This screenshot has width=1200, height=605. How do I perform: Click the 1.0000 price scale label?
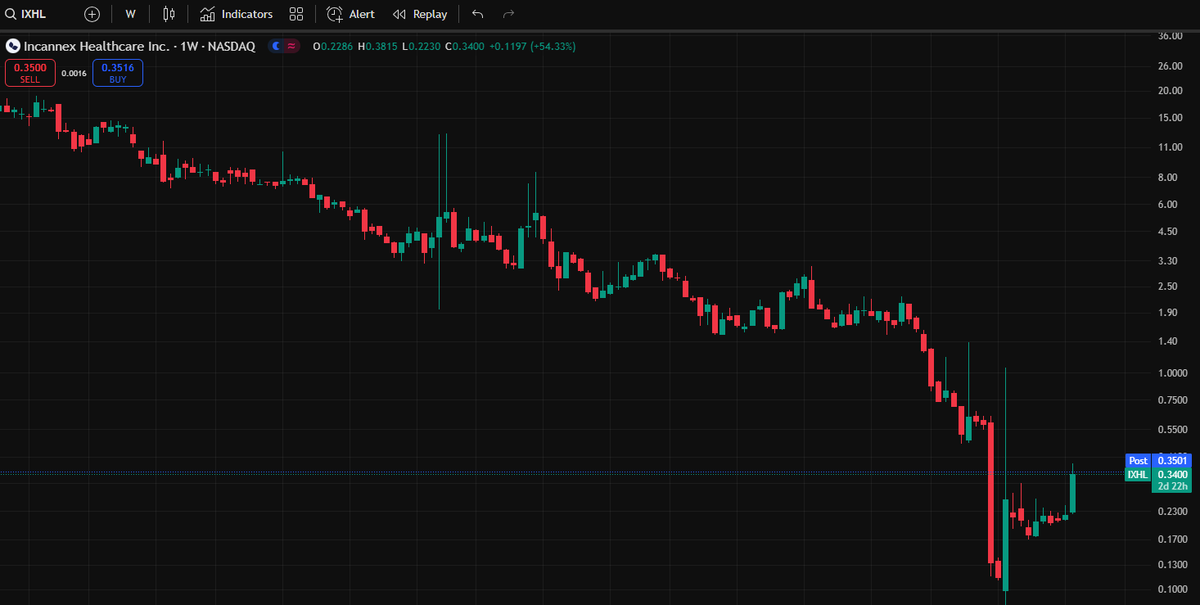[x=1173, y=373]
